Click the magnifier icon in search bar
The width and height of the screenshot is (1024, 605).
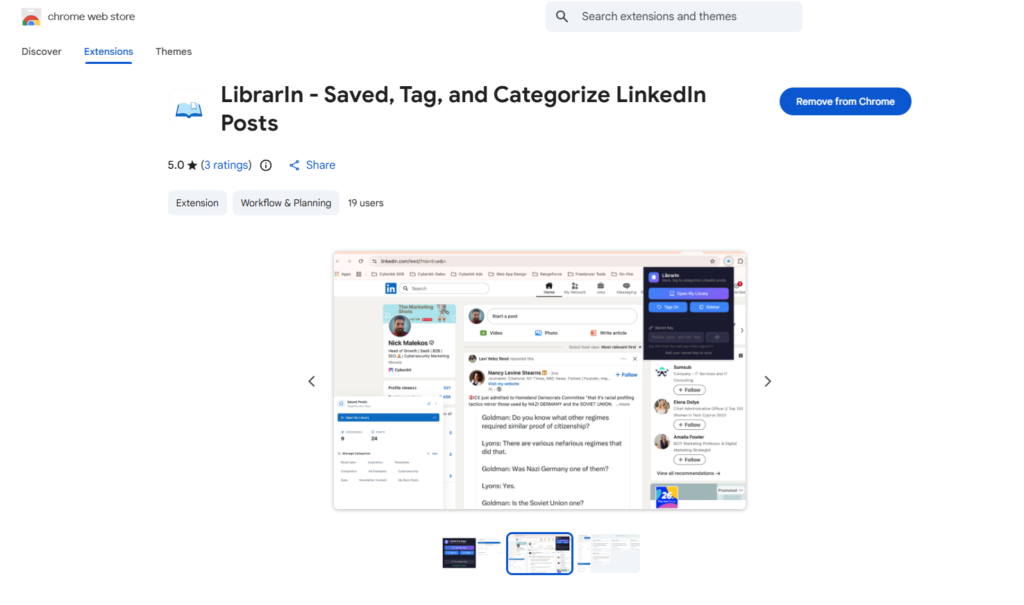coord(562,17)
